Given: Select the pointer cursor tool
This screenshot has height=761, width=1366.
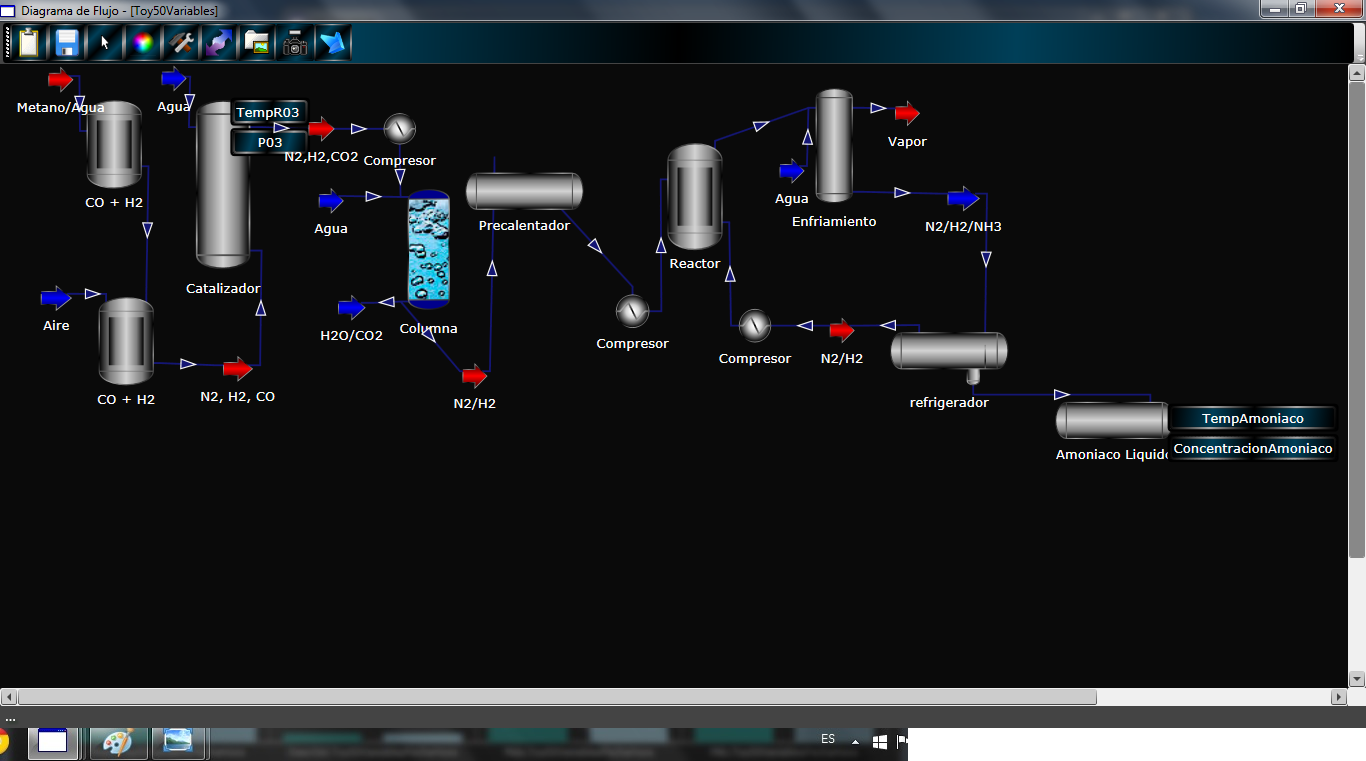Looking at the screenshot, I should 105,43.
